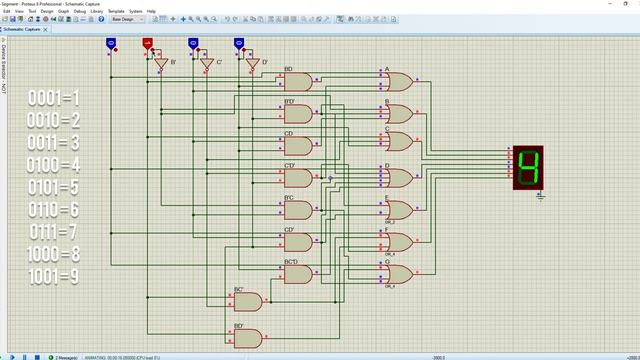Click the Center at Cursor blue cross icon

[183, 19]
